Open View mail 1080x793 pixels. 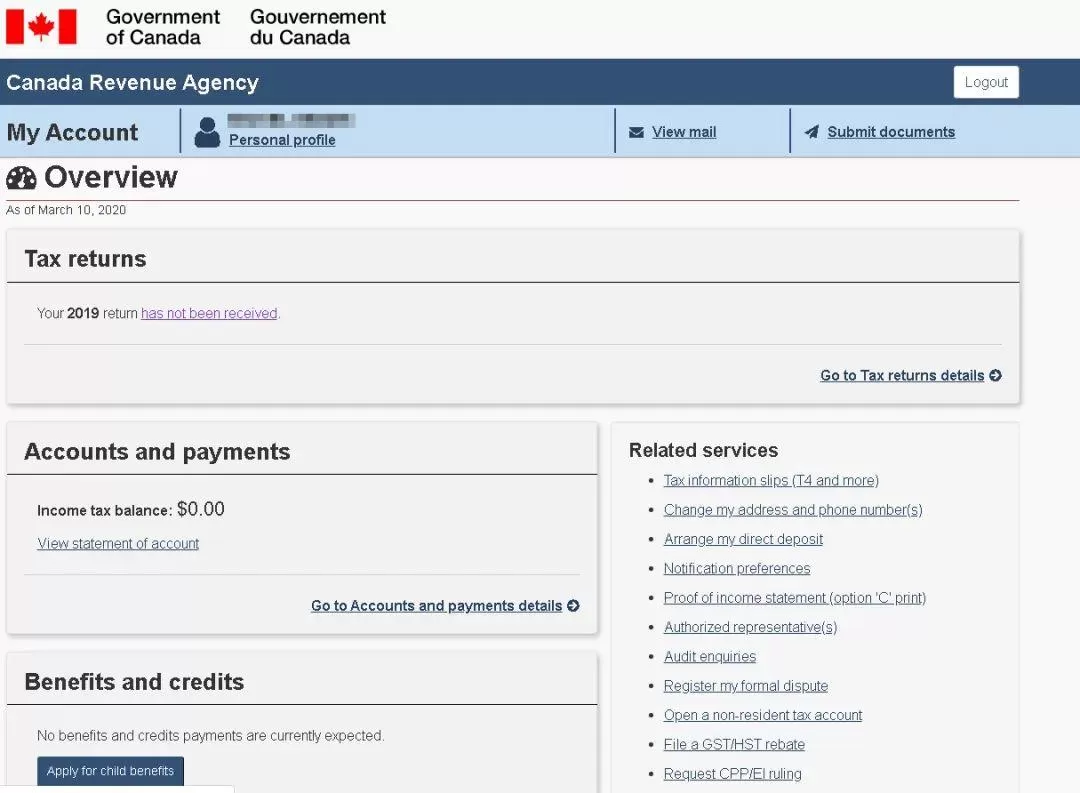684,132
